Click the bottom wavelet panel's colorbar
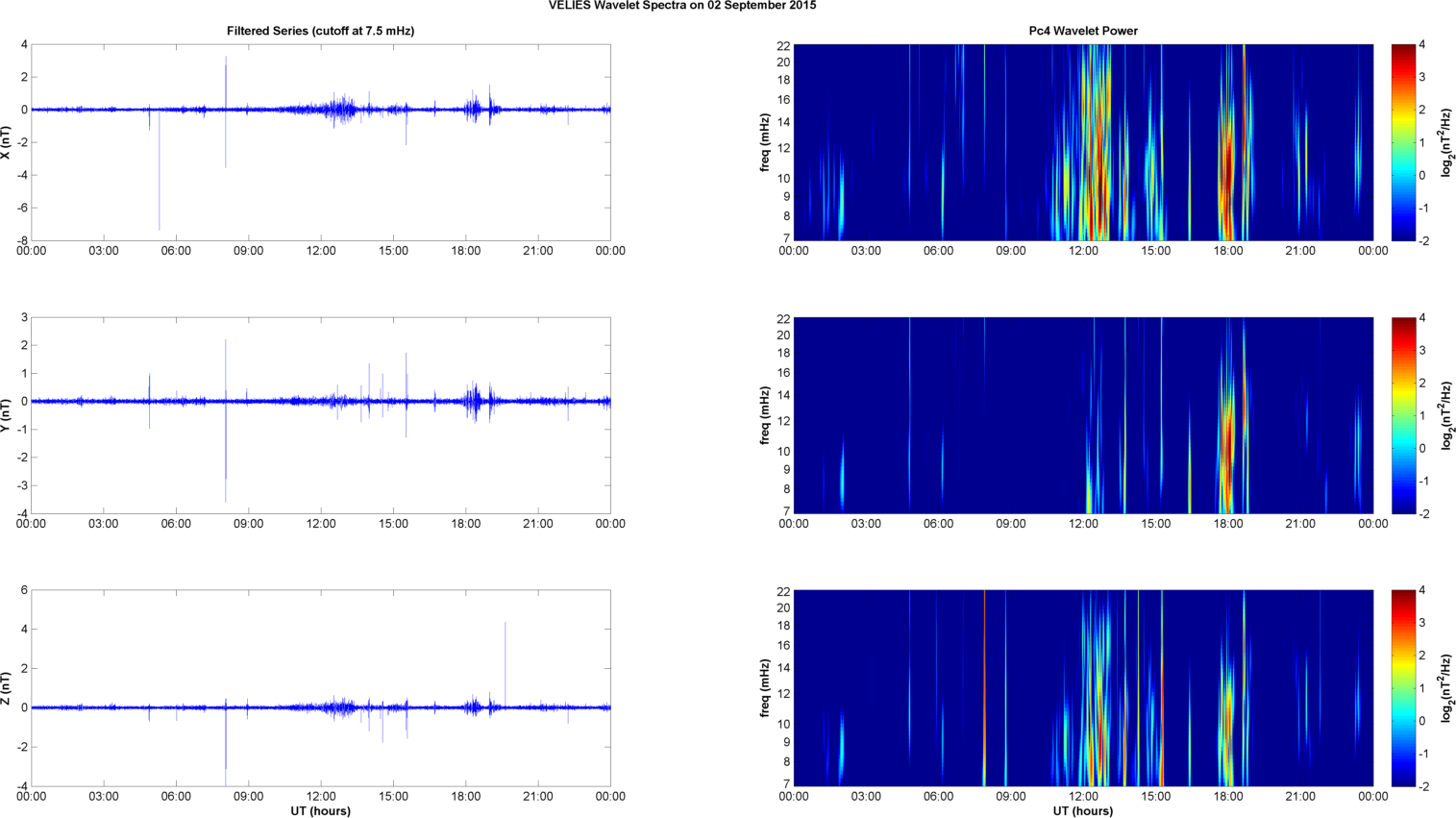Screen dimensions: 1456x818 1403,688
